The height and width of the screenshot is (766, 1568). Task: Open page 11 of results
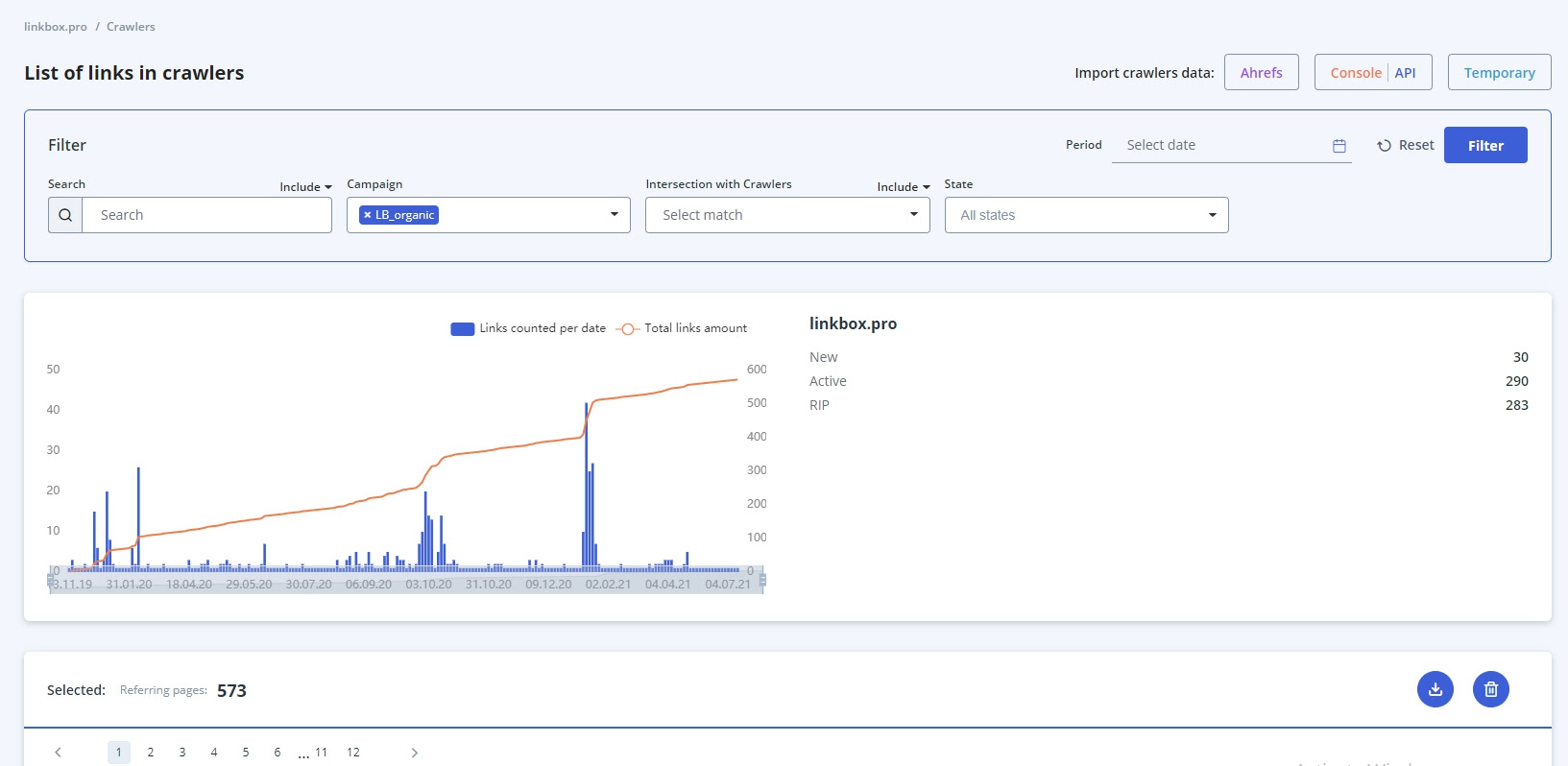pos(322,753)
